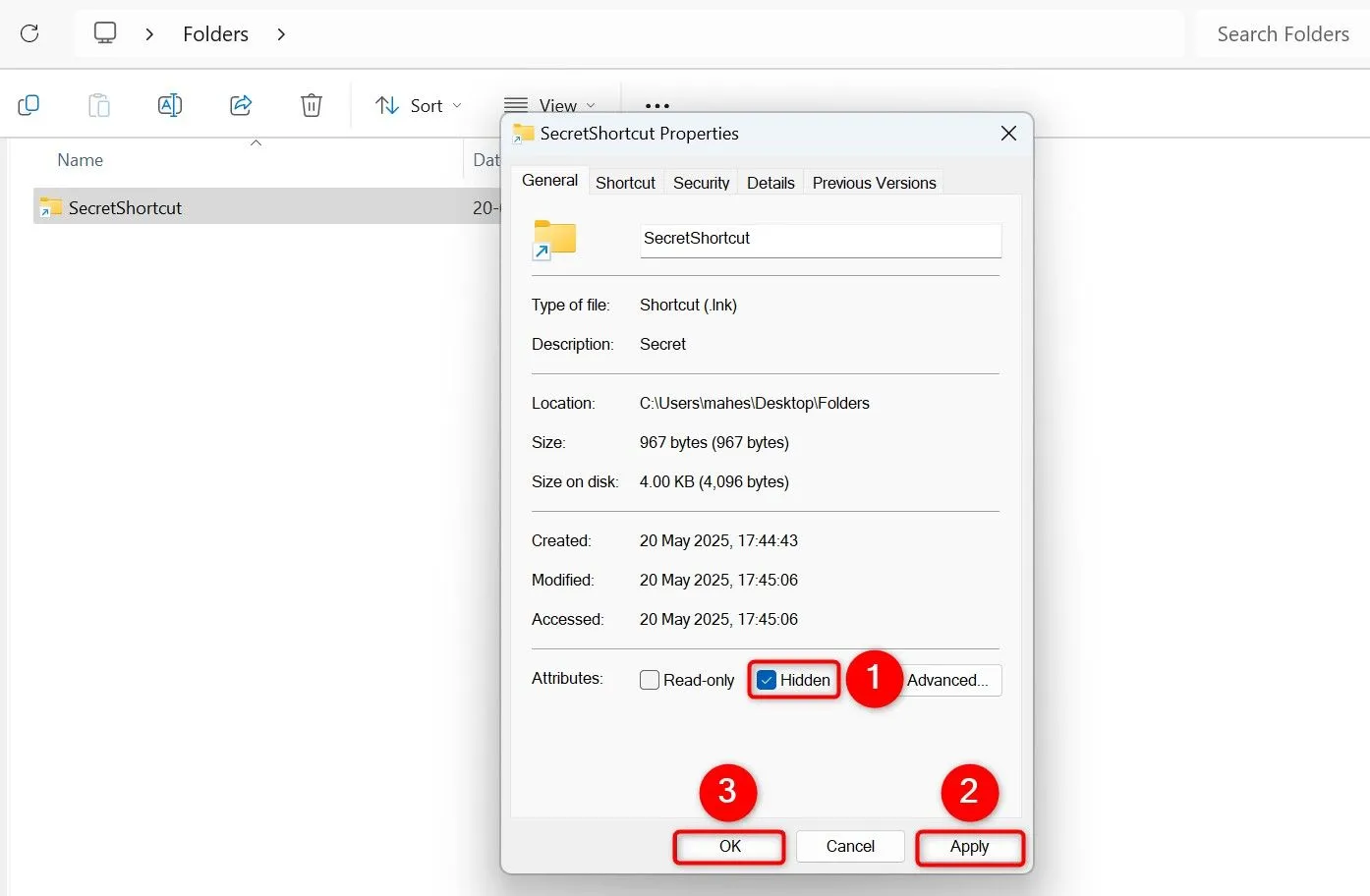
Task: Uncheck the Hidden attribute checkbox
Action: [x=767, y=680]
